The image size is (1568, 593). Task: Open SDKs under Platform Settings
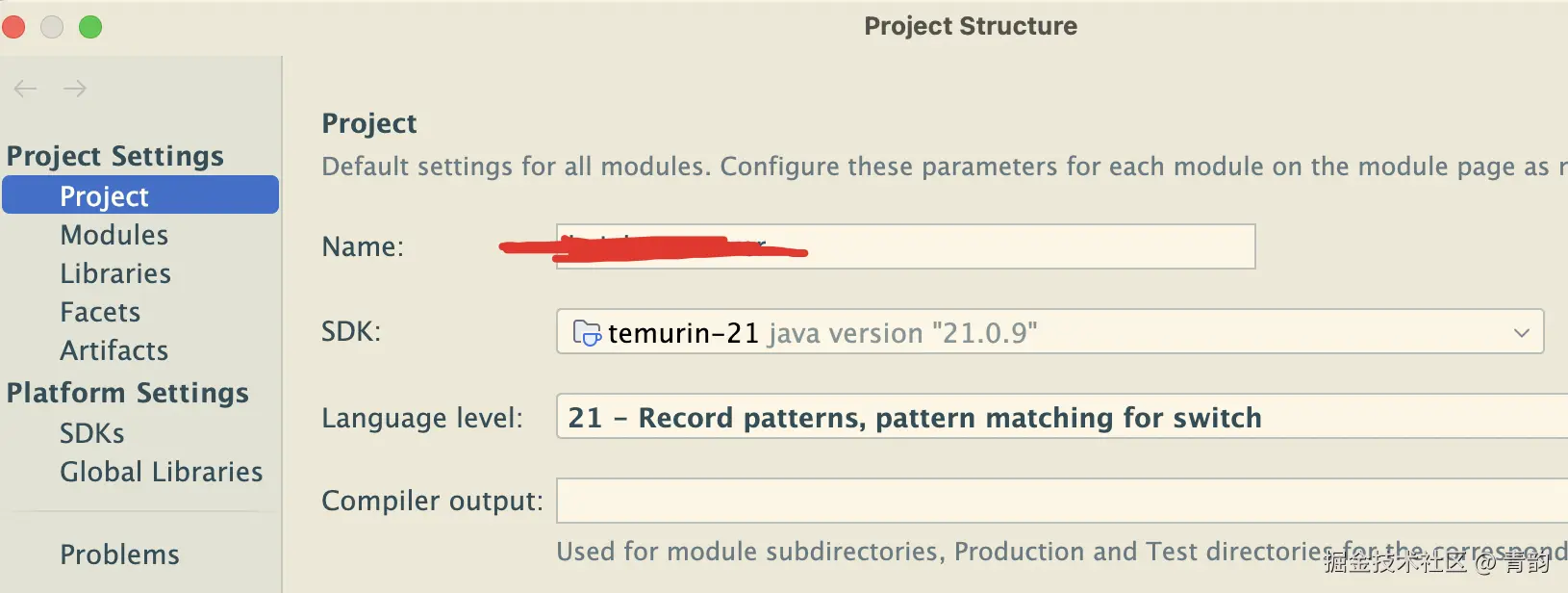click(92, 433)
